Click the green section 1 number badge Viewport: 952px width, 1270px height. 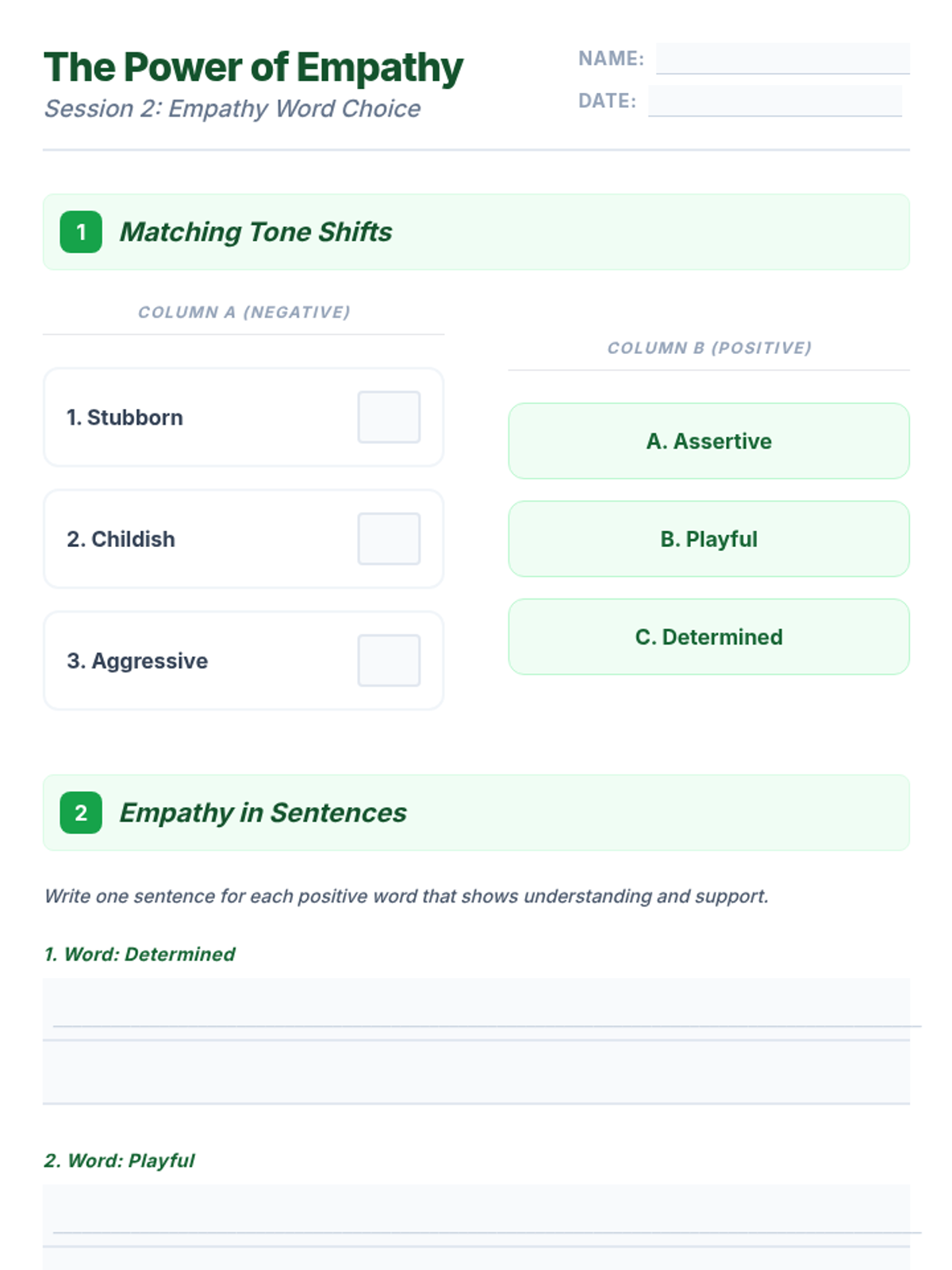(81, 232)
